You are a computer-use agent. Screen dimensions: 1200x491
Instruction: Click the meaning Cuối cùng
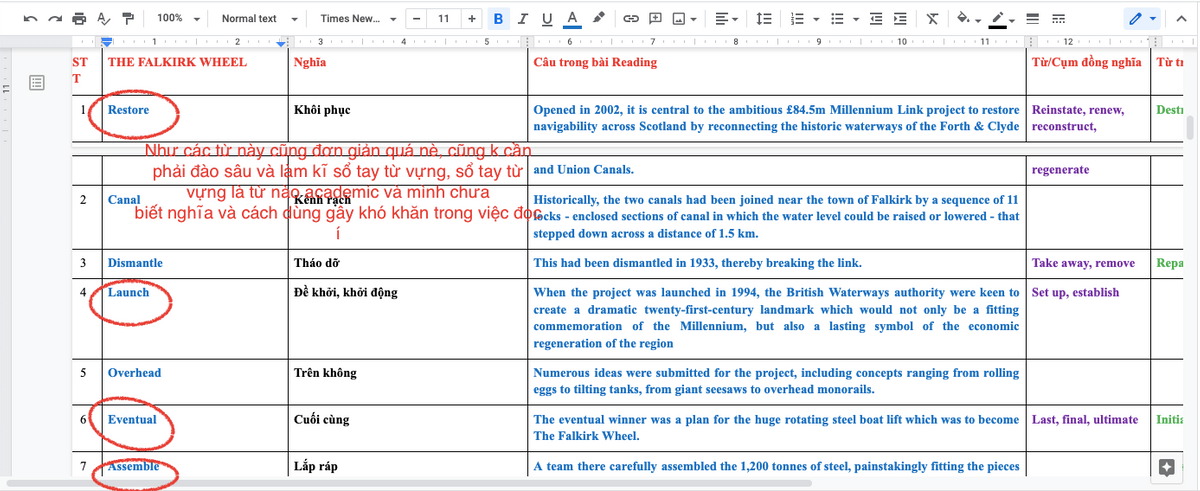pos(322,419)
